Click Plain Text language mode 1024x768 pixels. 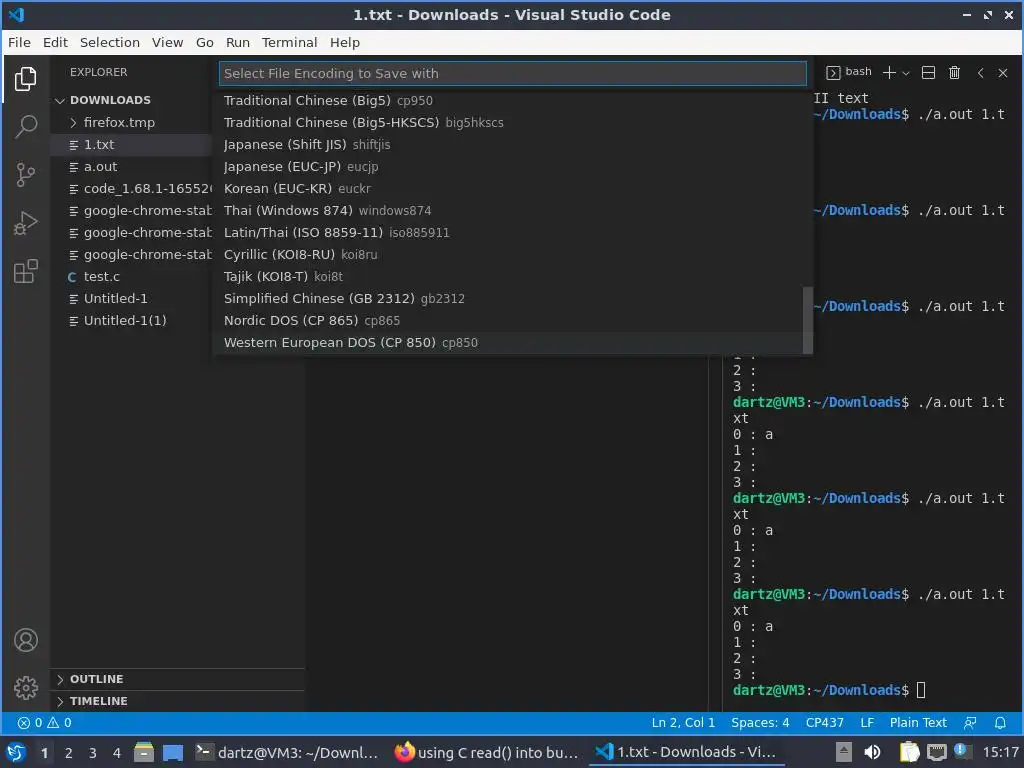pos(918,722)
